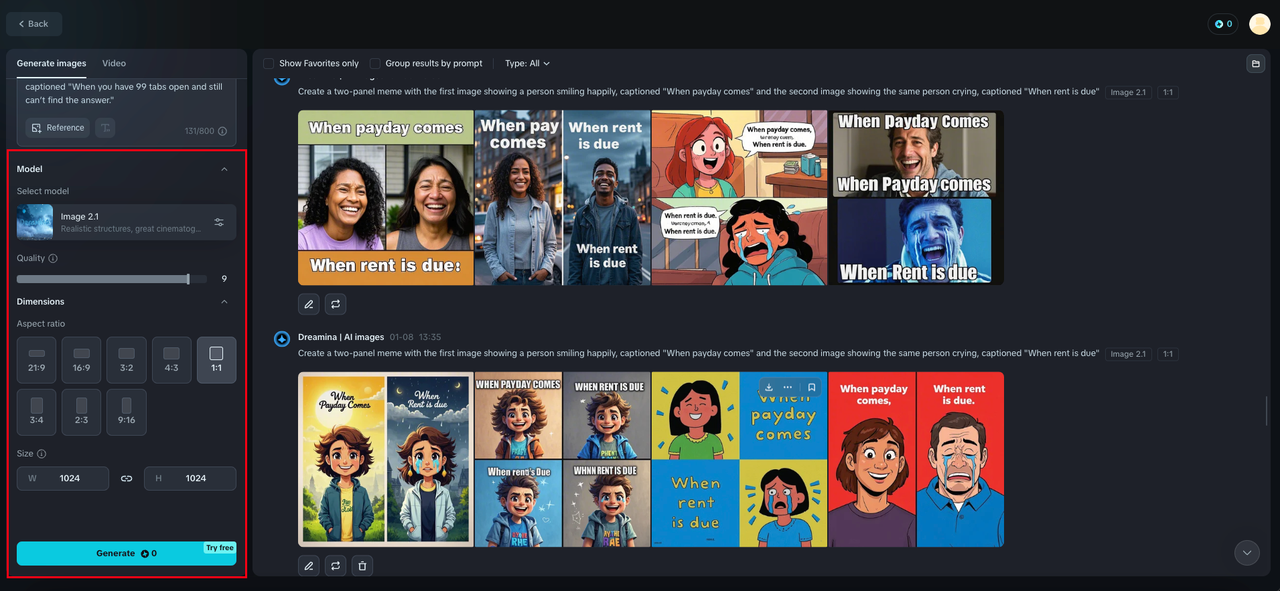Open the thumbnail with a blue-tinted crying man
1280x591 pixels.
pyautogui.click(x=916, y=198)
